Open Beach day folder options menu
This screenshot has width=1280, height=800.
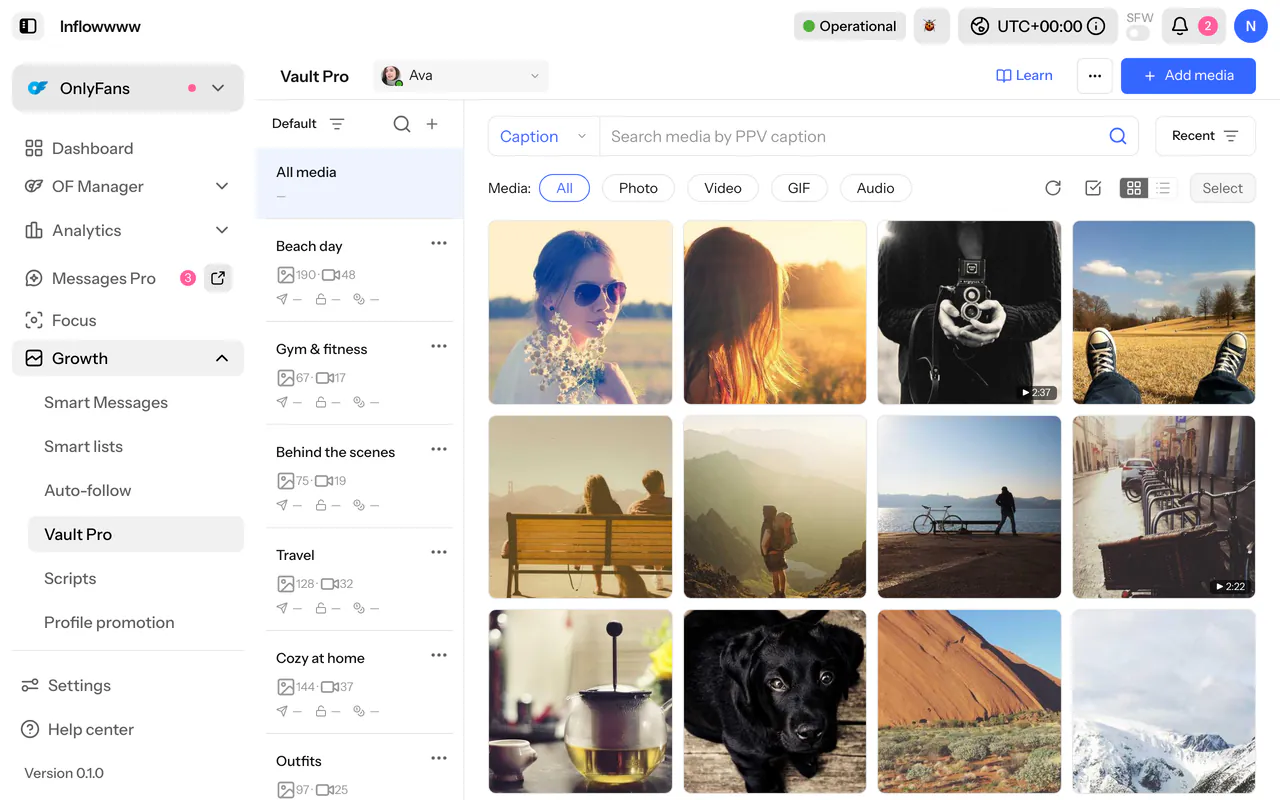[x=439, y=243]
